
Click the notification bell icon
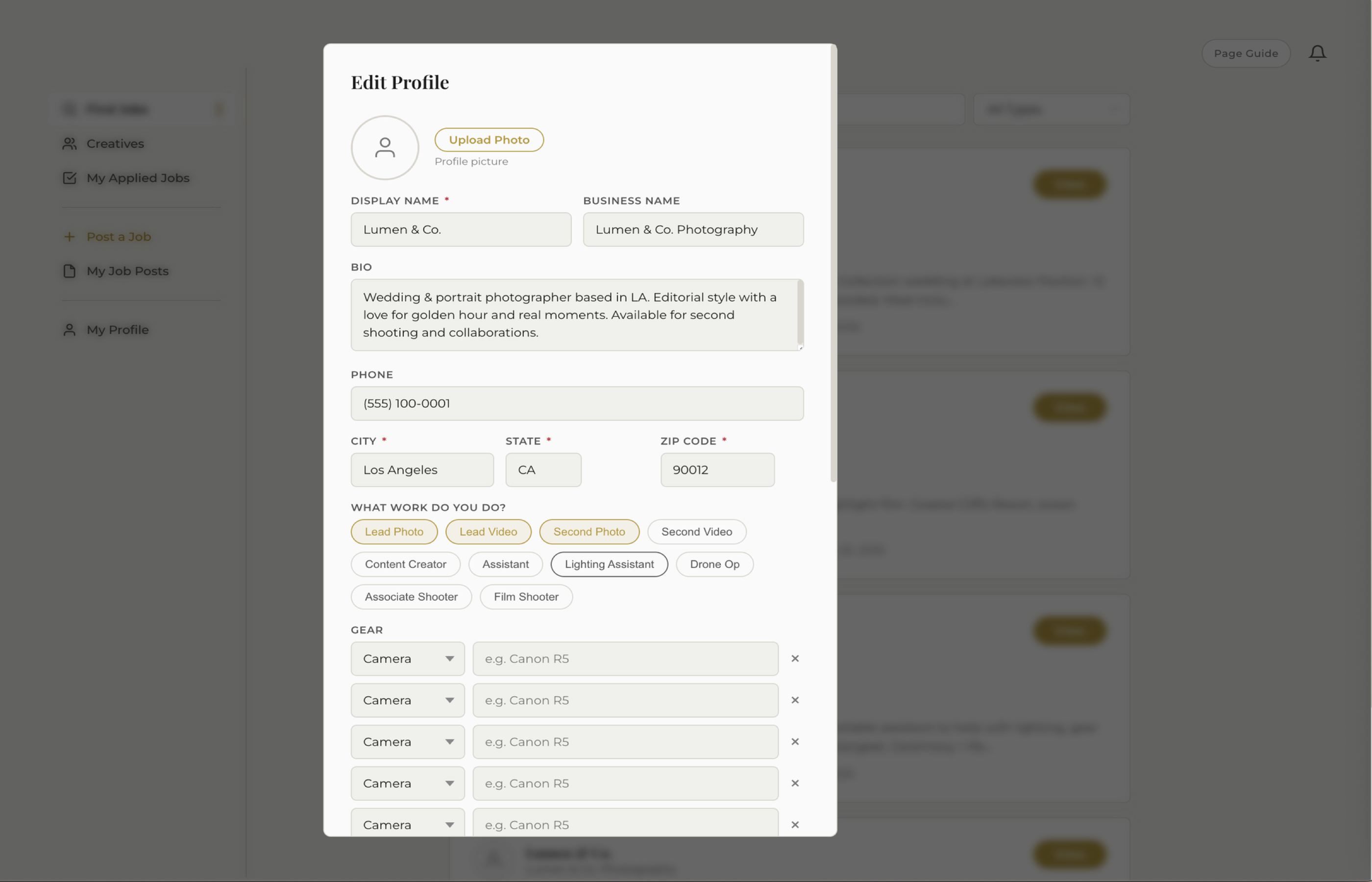[1317, 53]
